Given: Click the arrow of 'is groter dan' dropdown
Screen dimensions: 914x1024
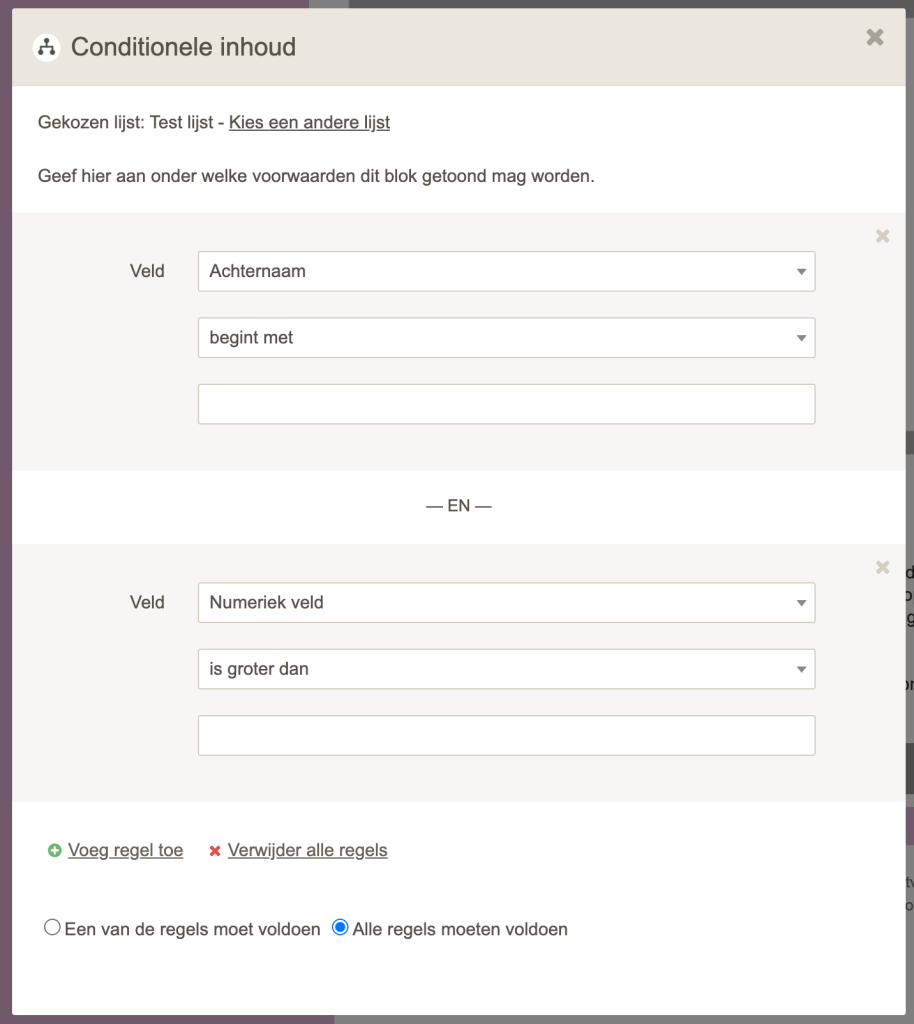Looking at the screenshot, I should (x=801, y=670).
